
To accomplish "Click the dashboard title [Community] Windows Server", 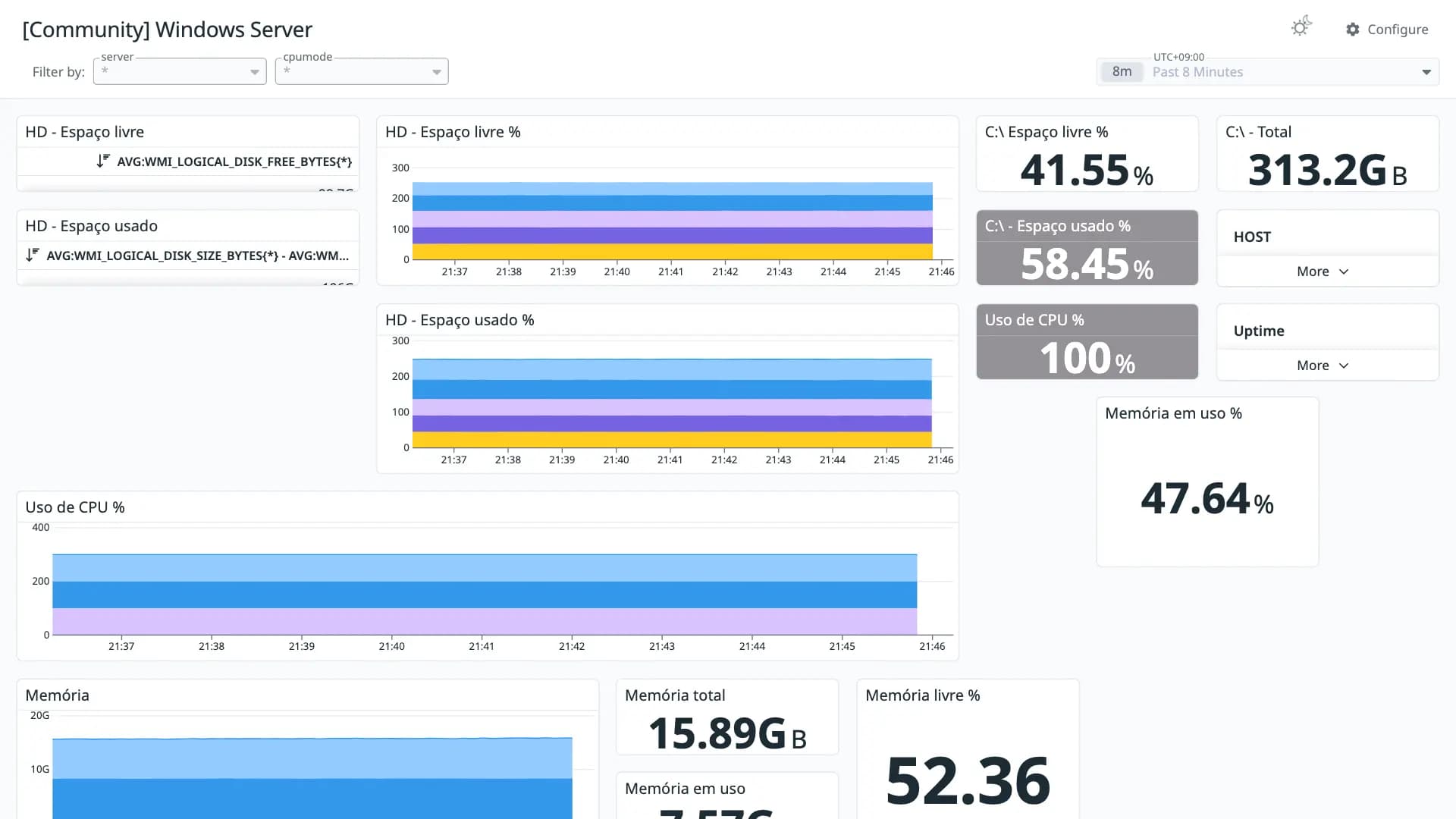I will tap(167, 30).
